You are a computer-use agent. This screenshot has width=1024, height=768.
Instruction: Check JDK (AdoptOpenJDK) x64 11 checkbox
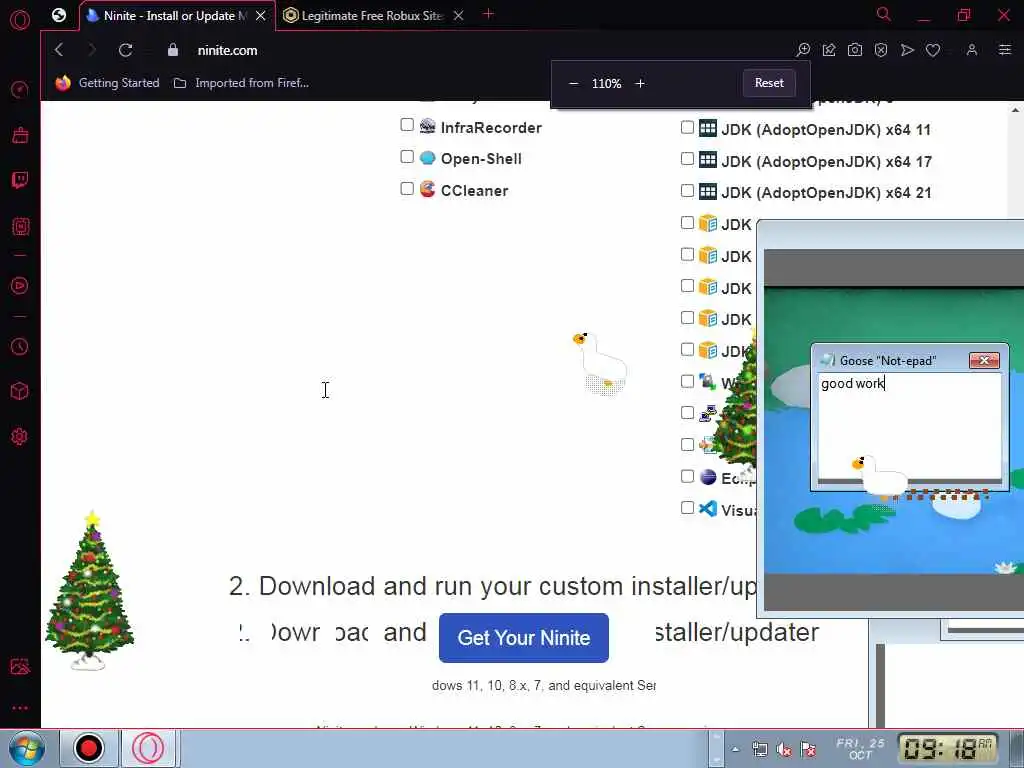coord(687,127)
